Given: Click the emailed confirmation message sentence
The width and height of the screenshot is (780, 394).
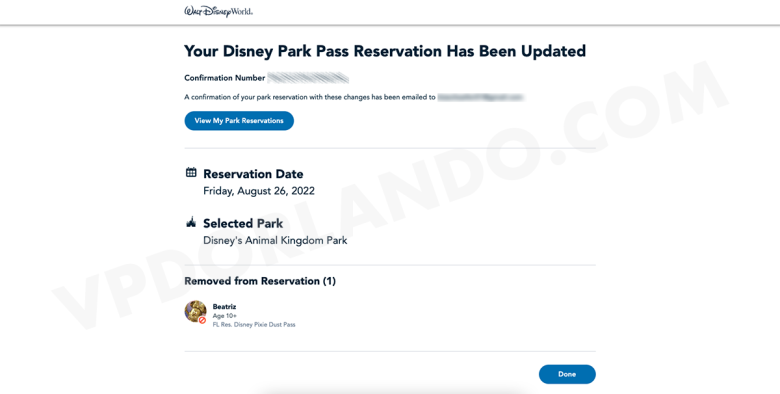Looking at the screenshot, I should point(310,98).
